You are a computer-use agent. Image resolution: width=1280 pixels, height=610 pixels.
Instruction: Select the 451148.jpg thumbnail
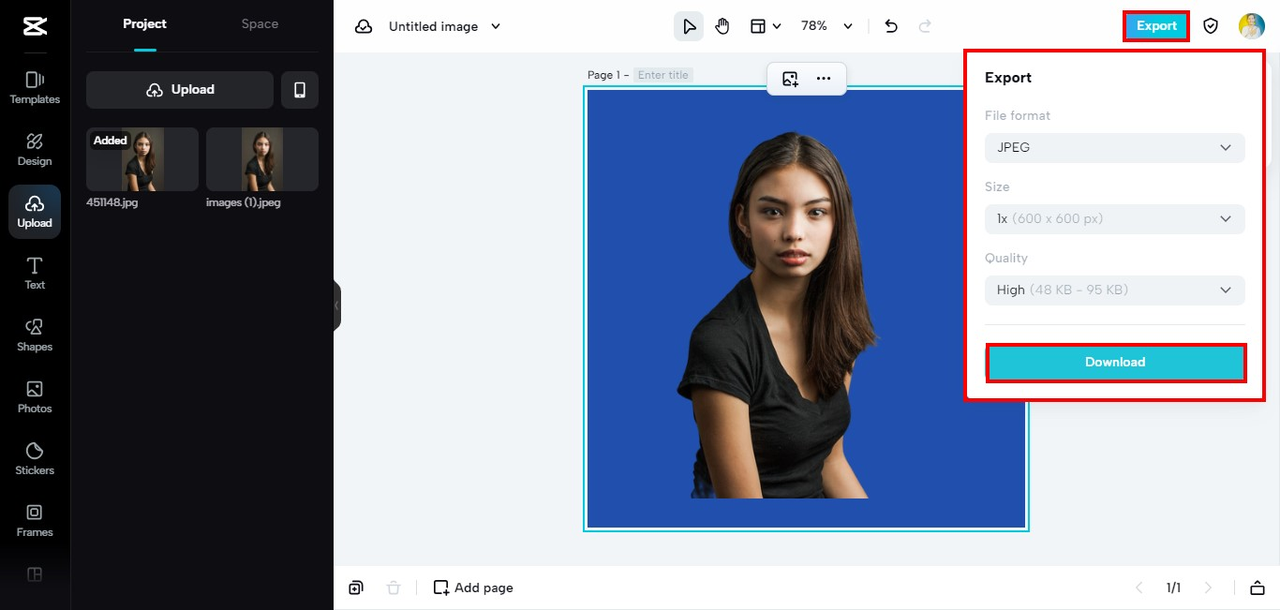[x=142, y=159]
